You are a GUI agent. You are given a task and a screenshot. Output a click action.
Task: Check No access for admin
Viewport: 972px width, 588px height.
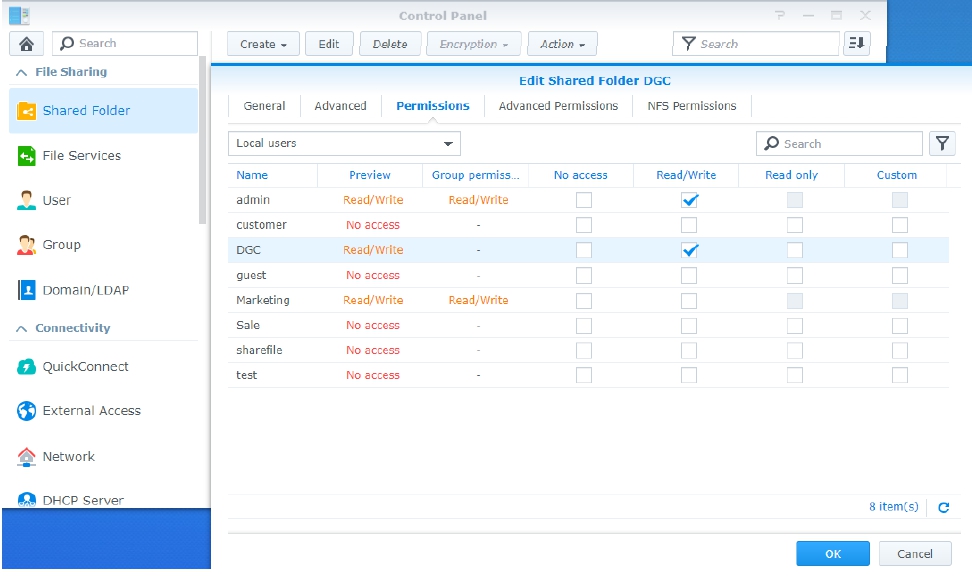click(583, 200)
